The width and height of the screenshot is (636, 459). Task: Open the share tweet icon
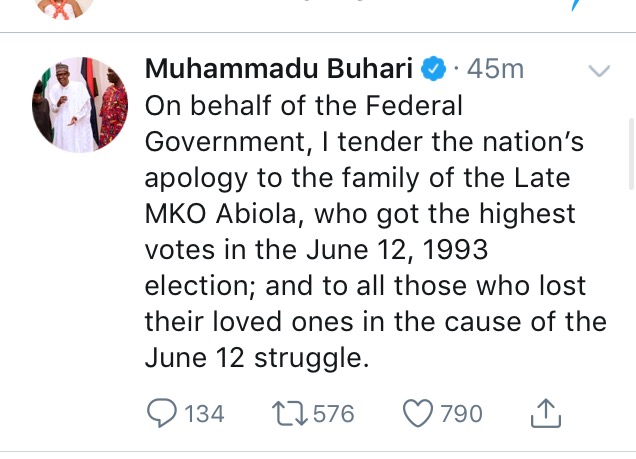pos(546,412)
